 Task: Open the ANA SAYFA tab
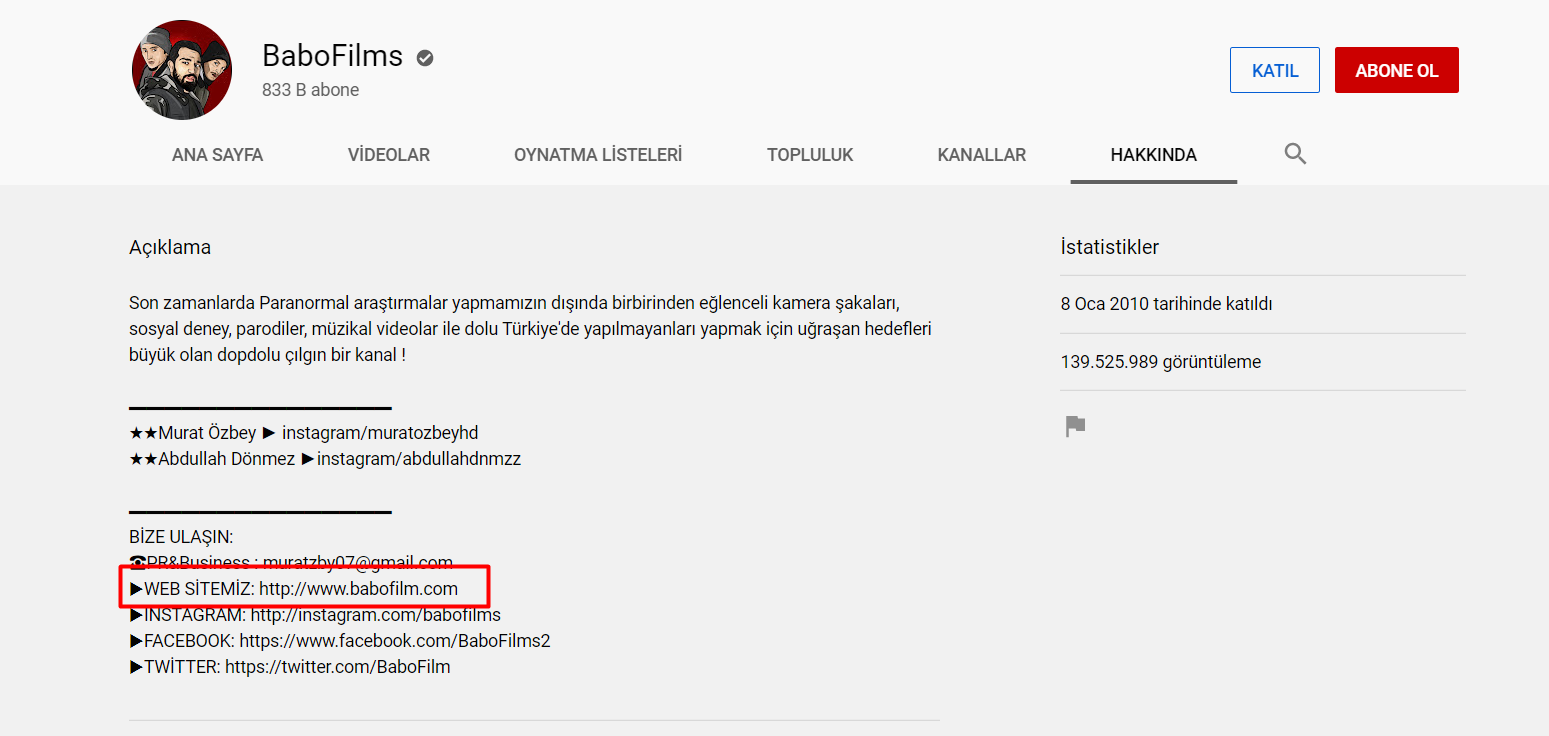tap(217, 155)
